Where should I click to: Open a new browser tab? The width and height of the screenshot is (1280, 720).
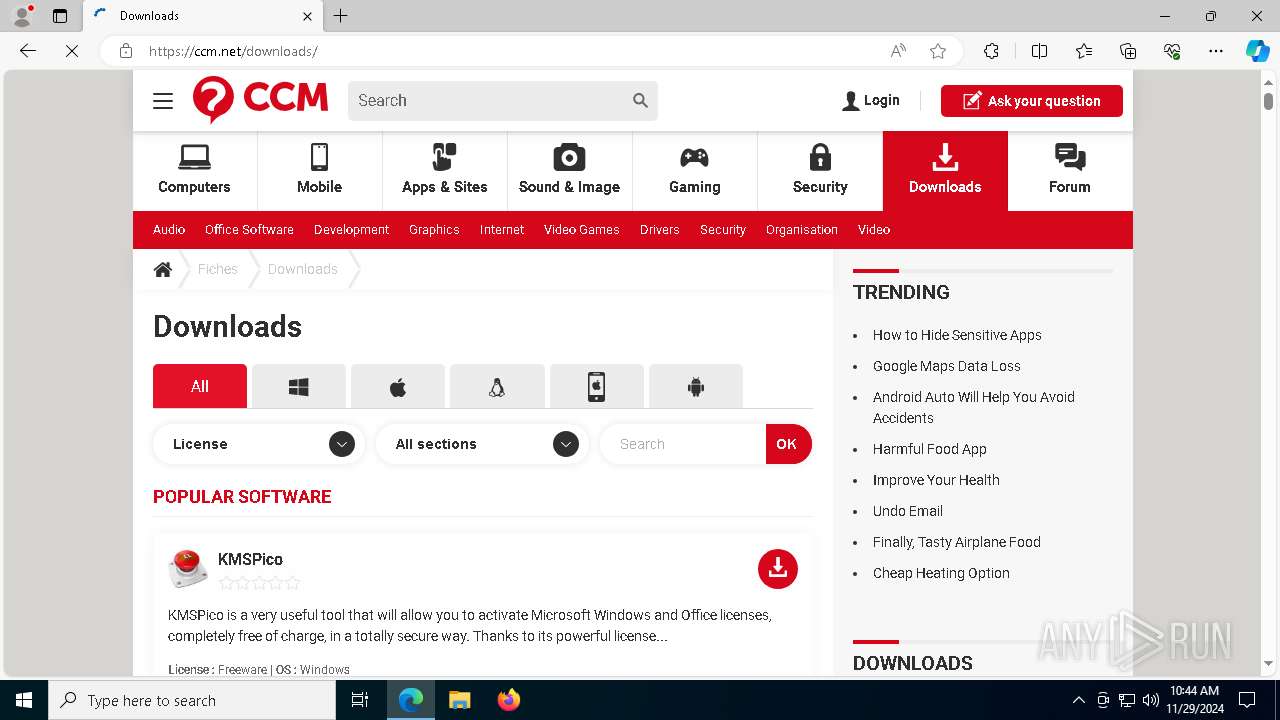(x=340, y=16)
